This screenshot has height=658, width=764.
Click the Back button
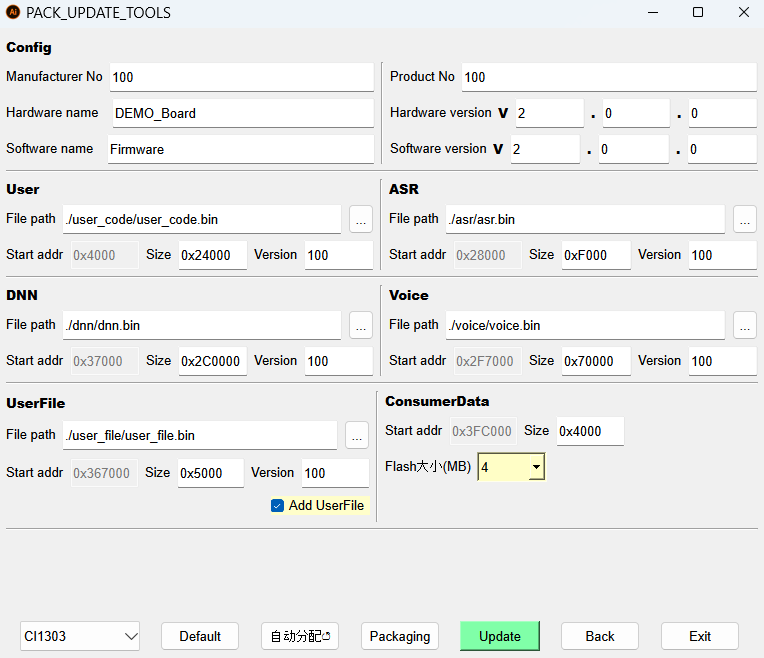[600, 636]
